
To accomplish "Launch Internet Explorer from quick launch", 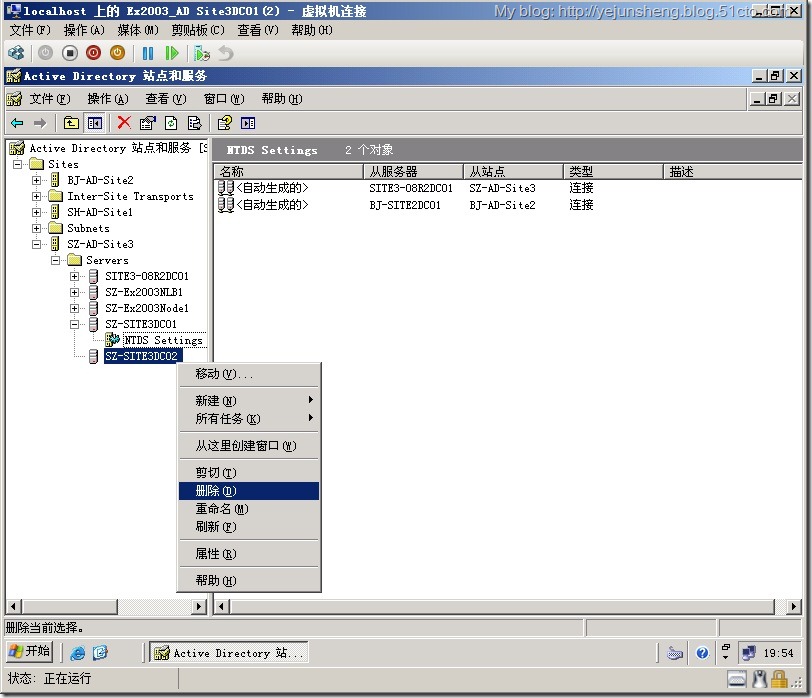I will pyautogui.click(x=78, y=652).
